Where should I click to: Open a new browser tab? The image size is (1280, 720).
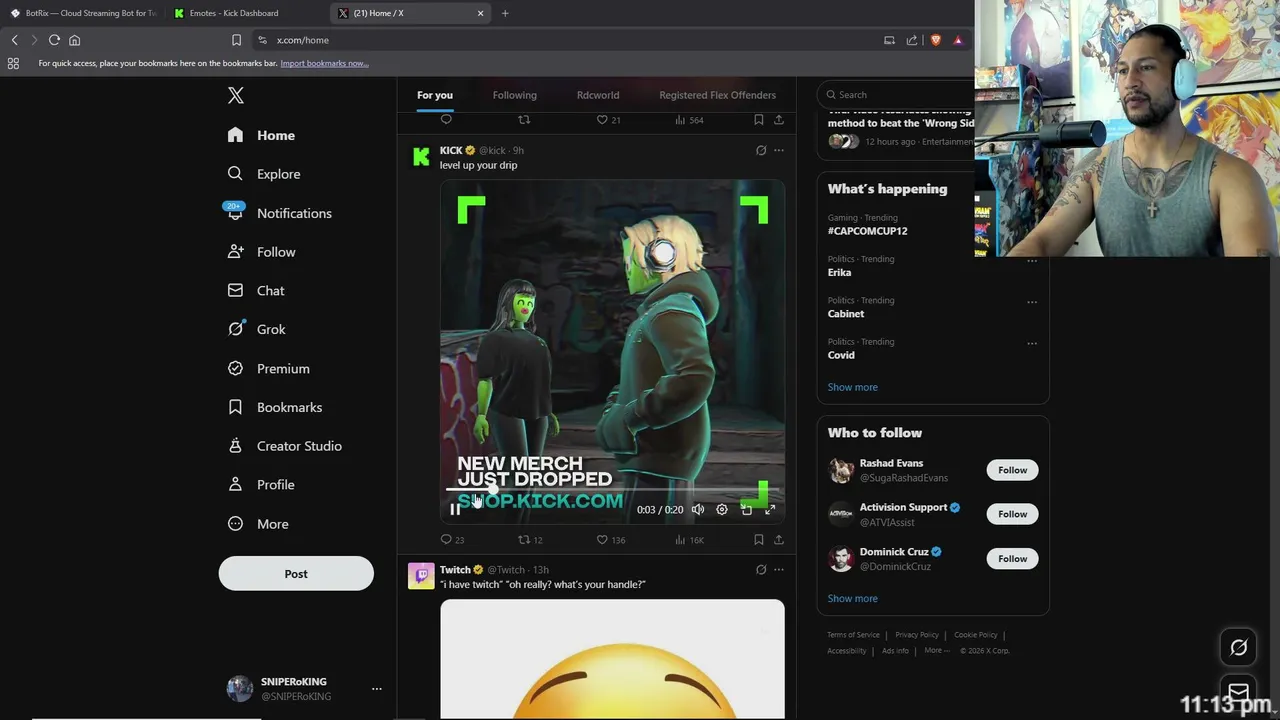point(505,13)
